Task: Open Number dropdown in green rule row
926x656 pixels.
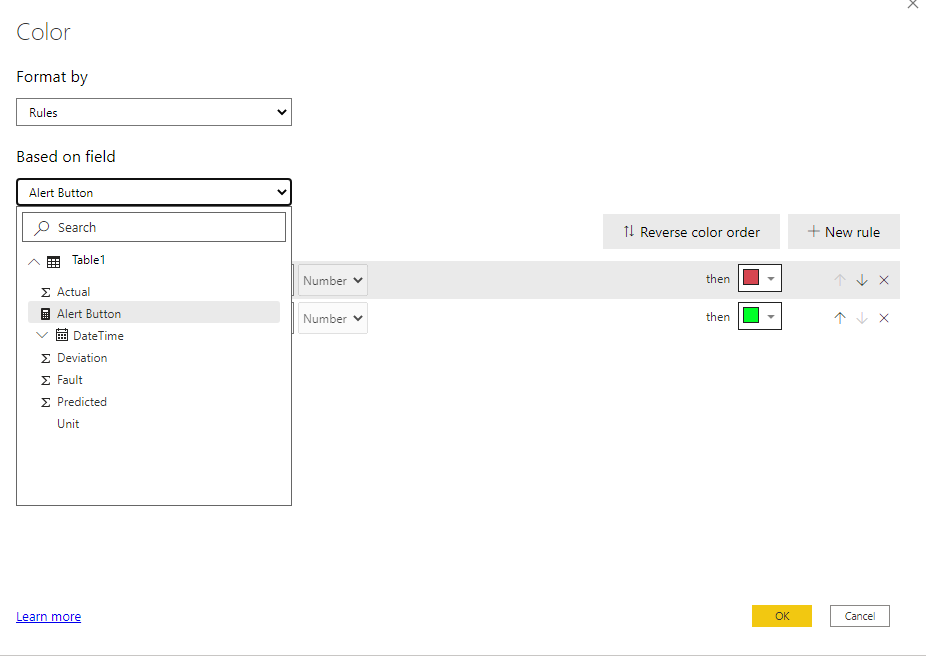Action: 332,318
